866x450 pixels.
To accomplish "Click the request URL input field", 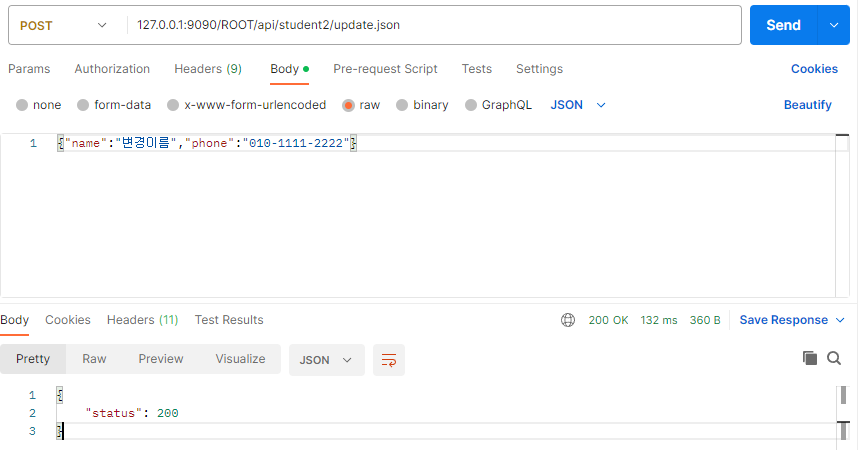I will (434, 25).
